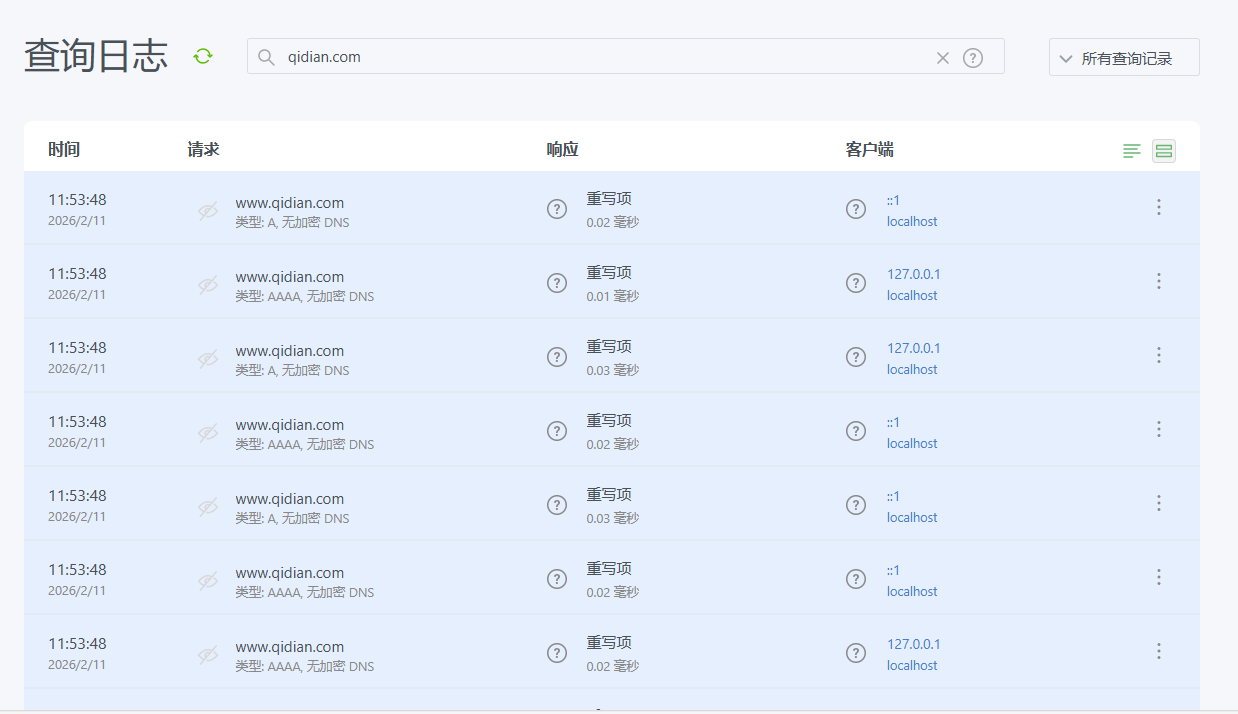Open three-dot menu for the 0.01 毫秒 row
This screenshot has width=1238, height=714.
[1158, 281]
